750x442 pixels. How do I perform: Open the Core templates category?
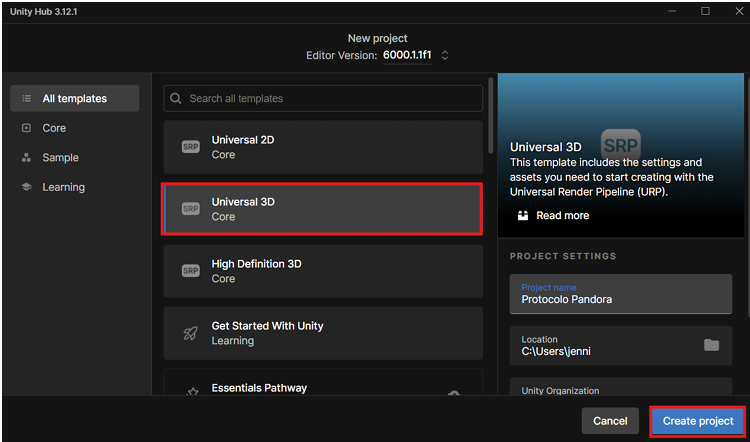pos(75,128)
